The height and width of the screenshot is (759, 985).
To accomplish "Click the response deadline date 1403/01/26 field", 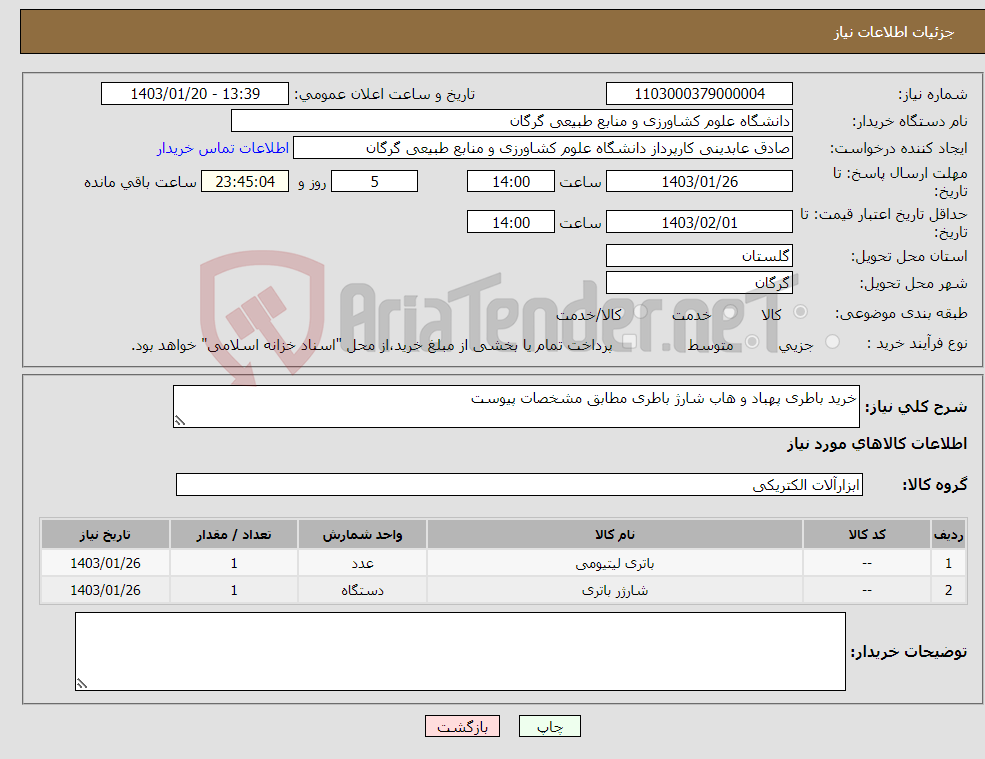I will click(699, 182).
